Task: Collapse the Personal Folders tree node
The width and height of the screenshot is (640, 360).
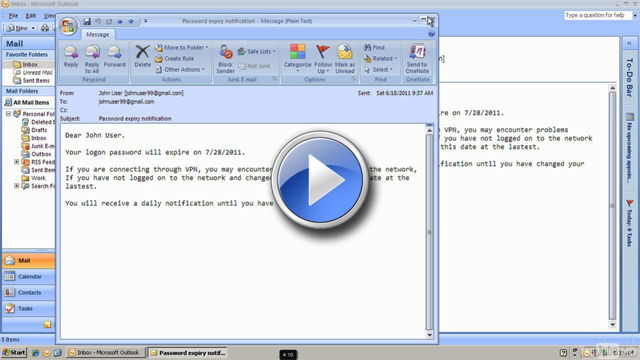Action: point(8,113)
